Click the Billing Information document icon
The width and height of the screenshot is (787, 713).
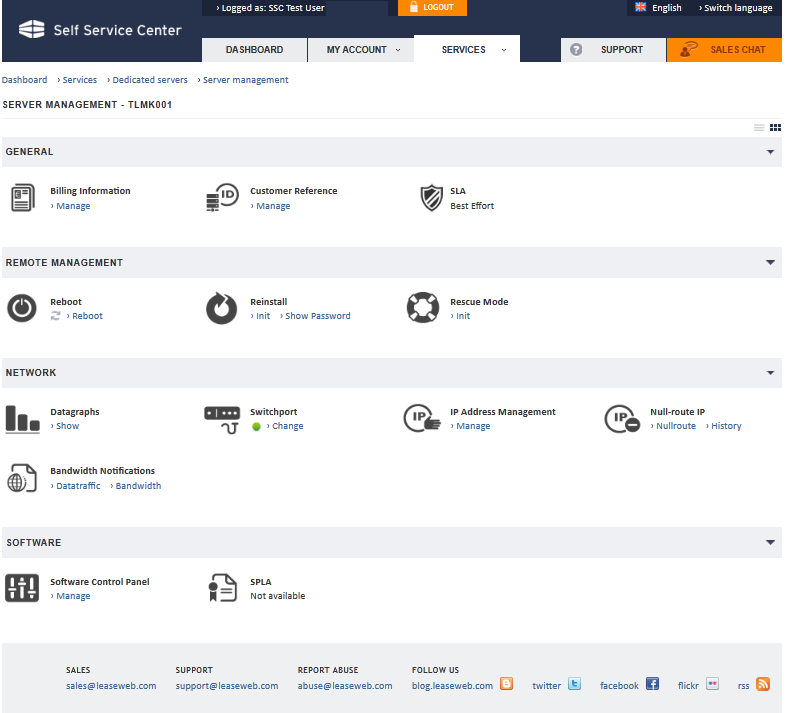pyautogui.click(x=22, y=197)
